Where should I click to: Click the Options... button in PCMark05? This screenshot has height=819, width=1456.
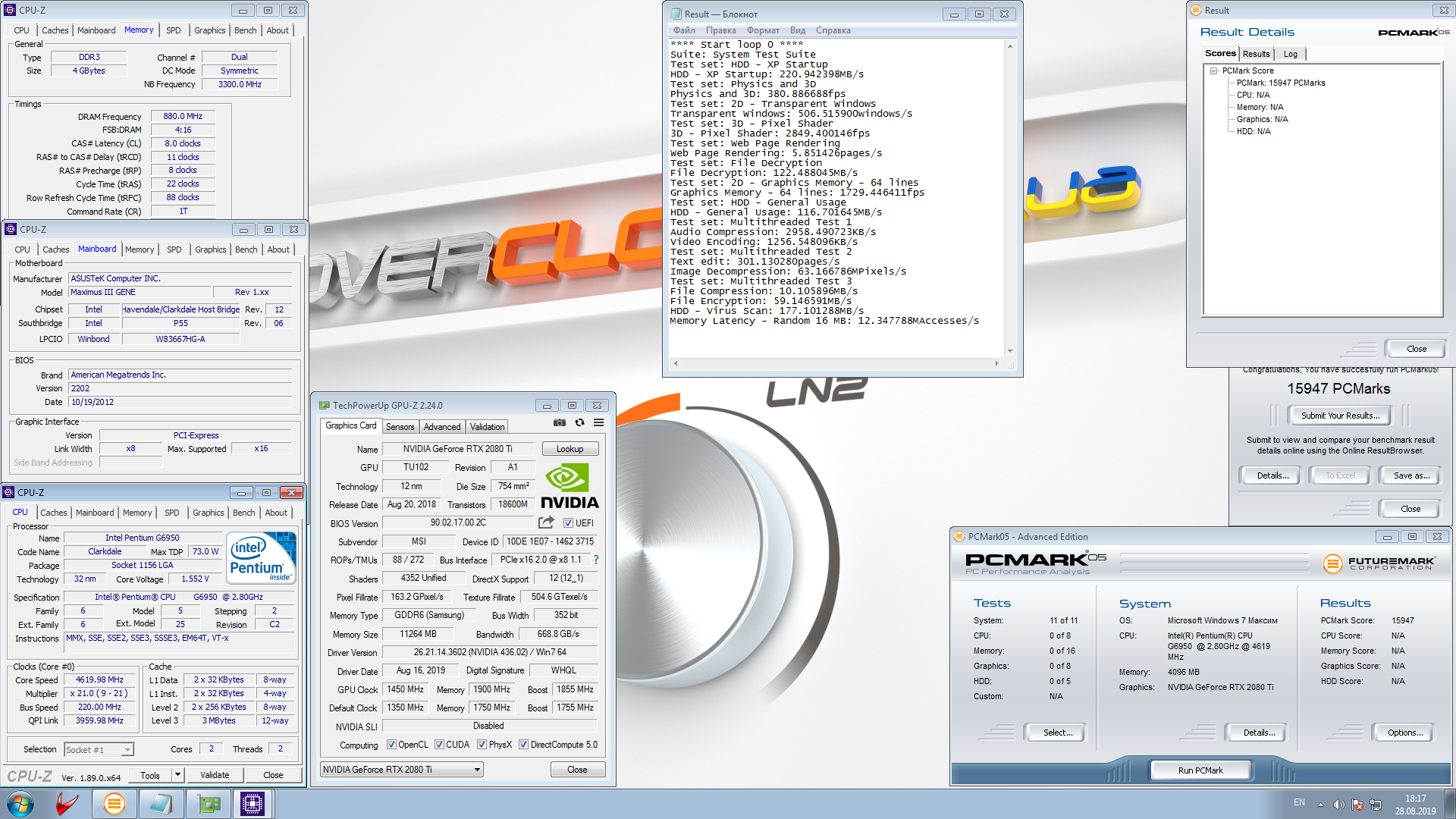coord(1404,733)
